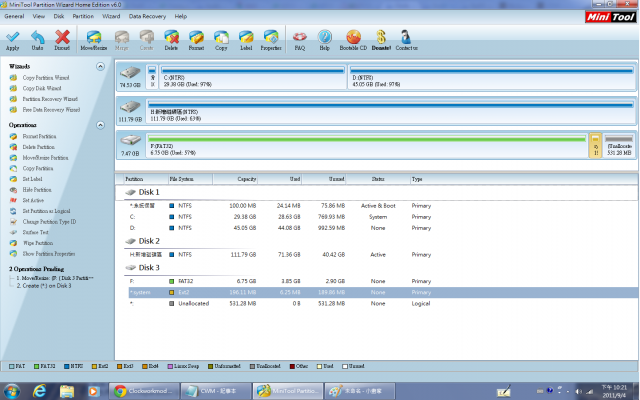Select pending operation 2 Create on Disk 3

tap(44, 286)
